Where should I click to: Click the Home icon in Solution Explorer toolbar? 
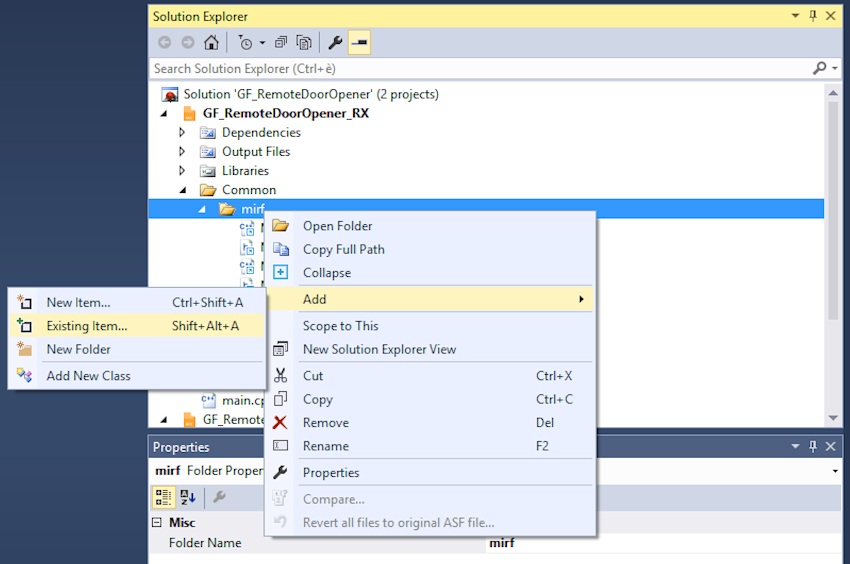point(211,42)
